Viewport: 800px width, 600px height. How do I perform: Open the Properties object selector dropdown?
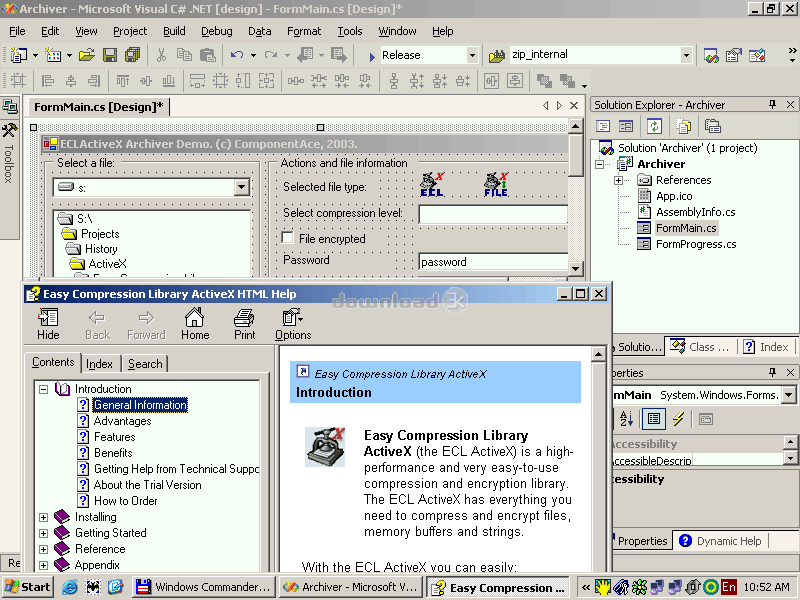789,395
